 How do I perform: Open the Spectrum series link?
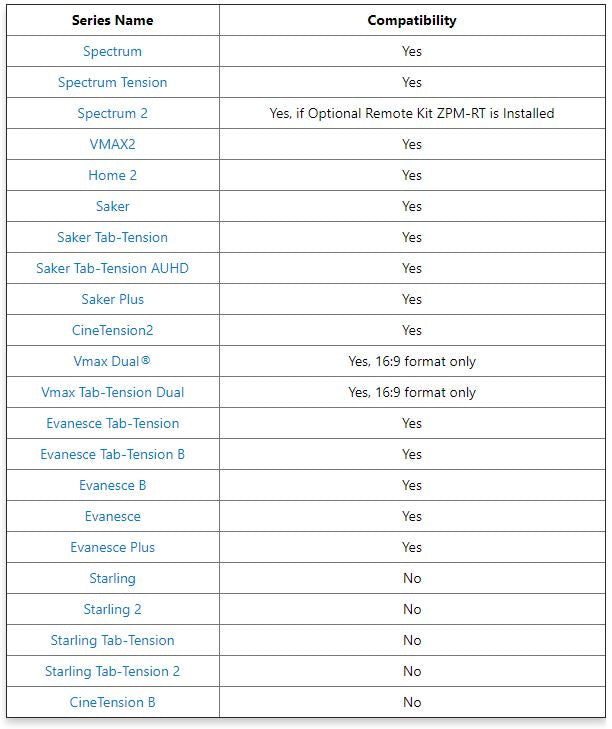[112, 51]
